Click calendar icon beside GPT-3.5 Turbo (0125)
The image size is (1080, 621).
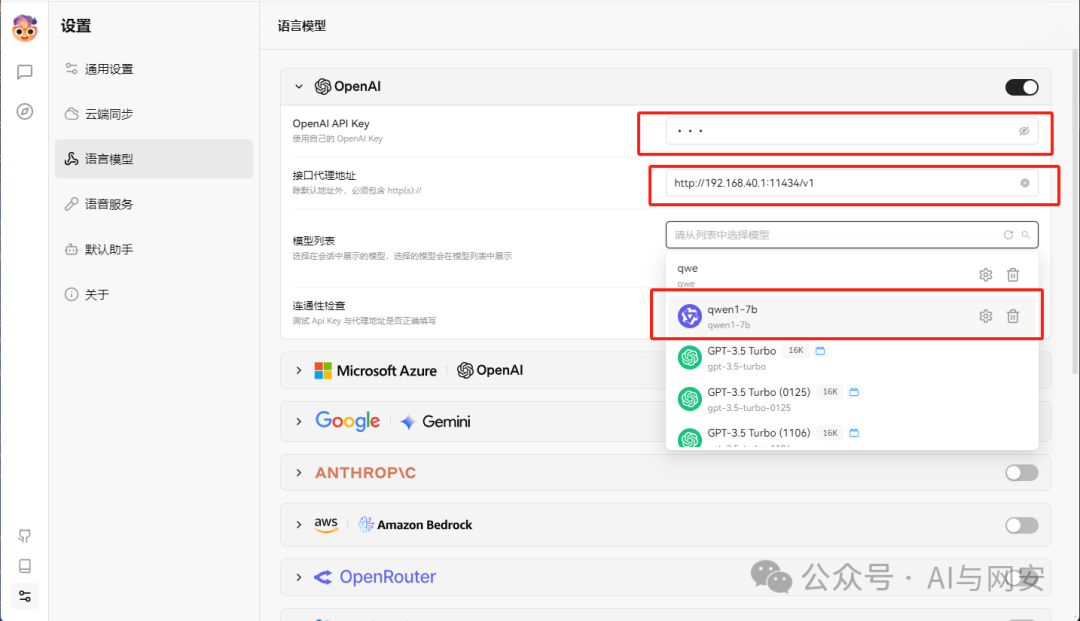854,392
